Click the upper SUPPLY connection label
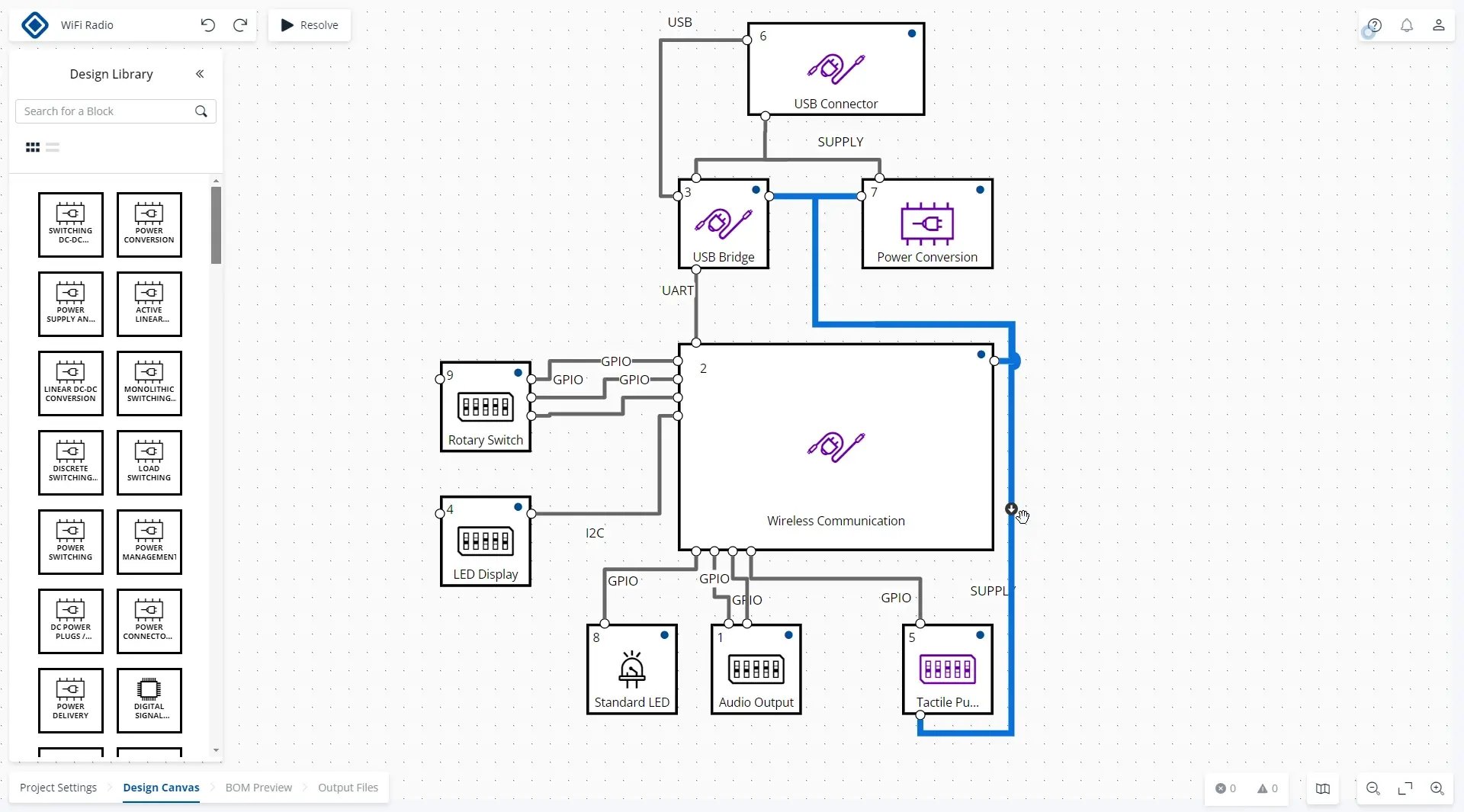 click(840, 142)
